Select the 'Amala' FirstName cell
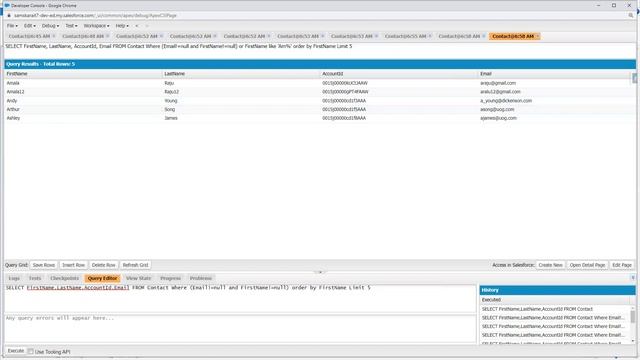Image resolution: width=640 pixels, height=360 pixels. pyautogui.click(x=83, y=83)
